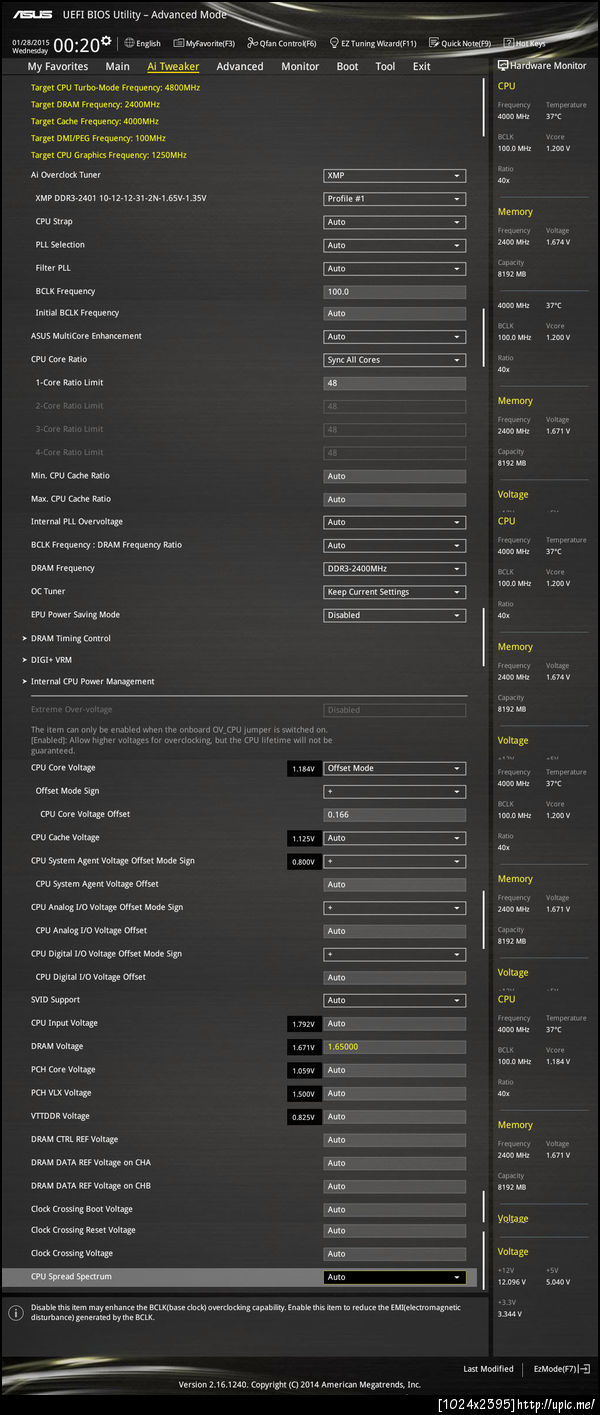Click the DRAM Voltage 1.65000 field
This screenshot has height=1415, width=600.
tap(395, 1047)
